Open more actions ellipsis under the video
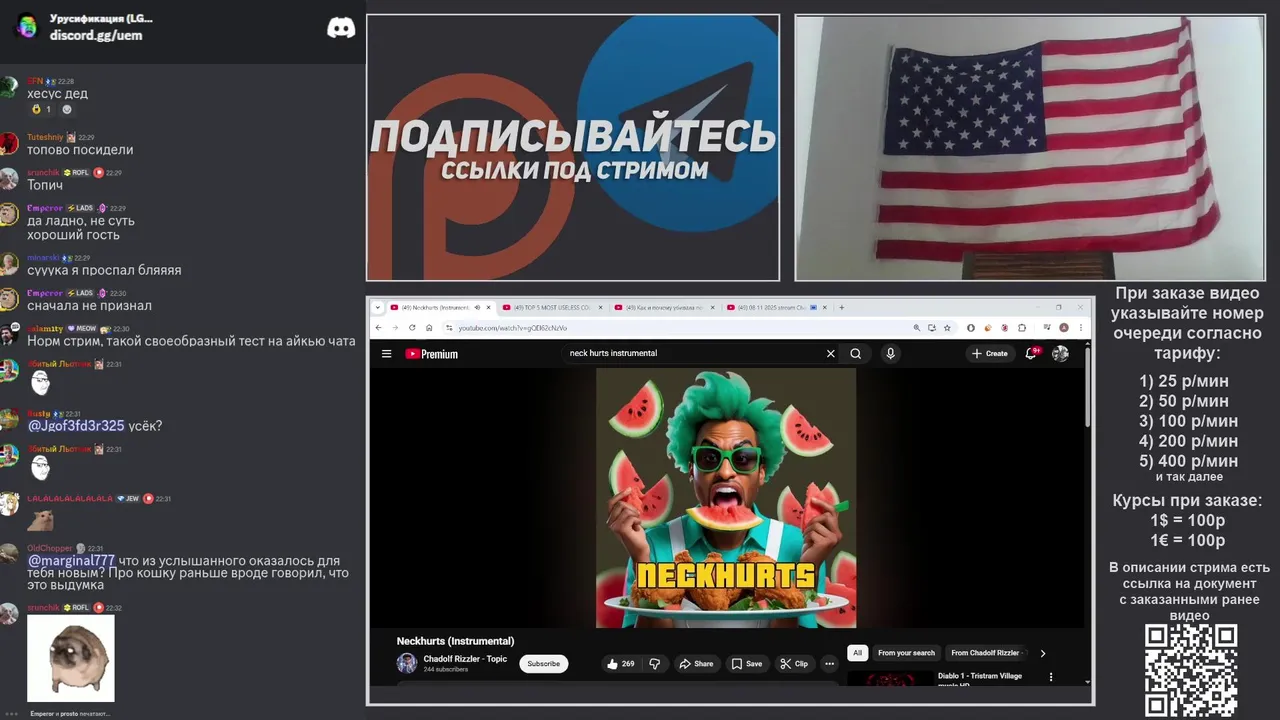 (x=829, y=663)
